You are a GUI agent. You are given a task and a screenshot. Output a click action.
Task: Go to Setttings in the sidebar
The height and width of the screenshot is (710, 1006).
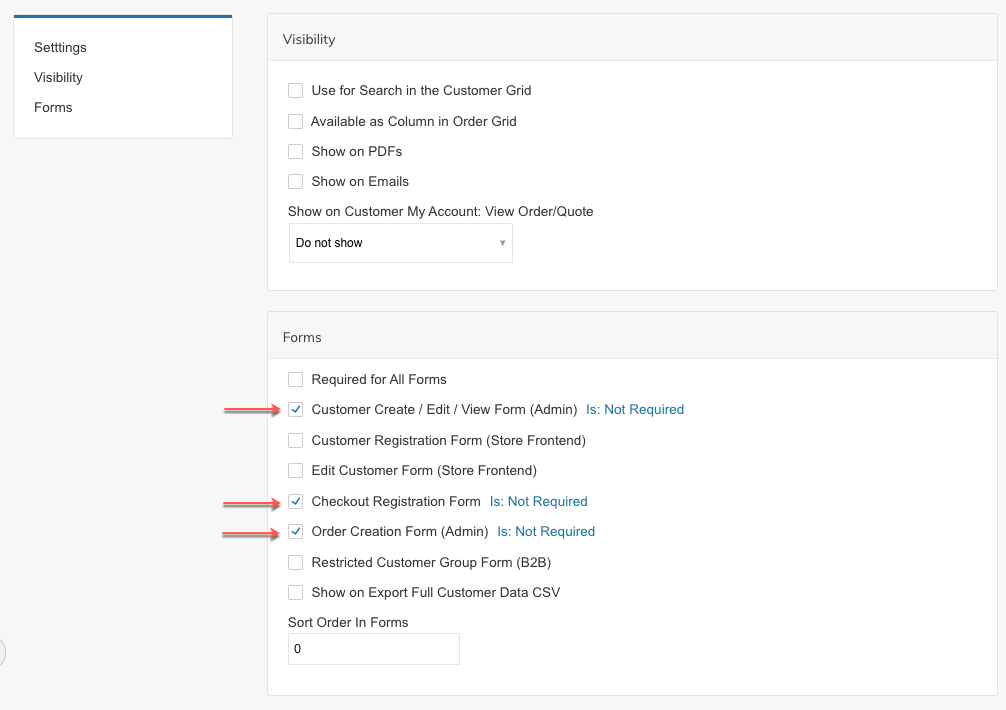(60, 48)
